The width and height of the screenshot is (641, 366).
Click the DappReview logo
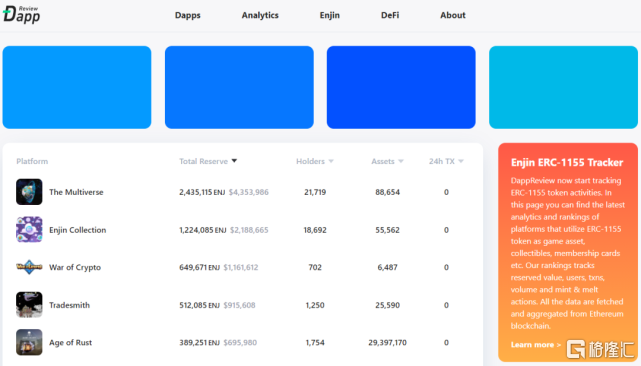point(22,15)
